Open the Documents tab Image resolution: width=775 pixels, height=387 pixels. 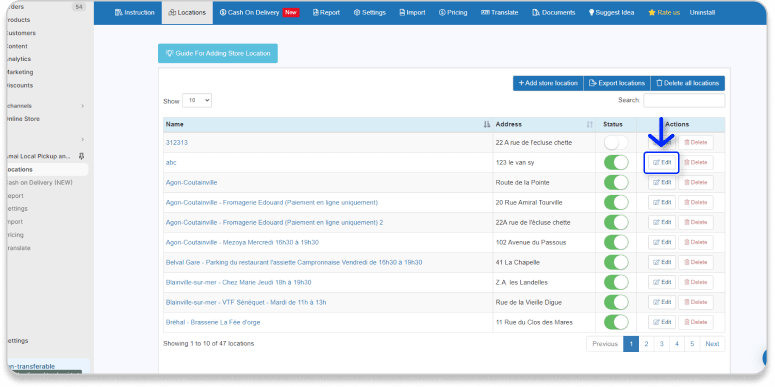point(553,12)
